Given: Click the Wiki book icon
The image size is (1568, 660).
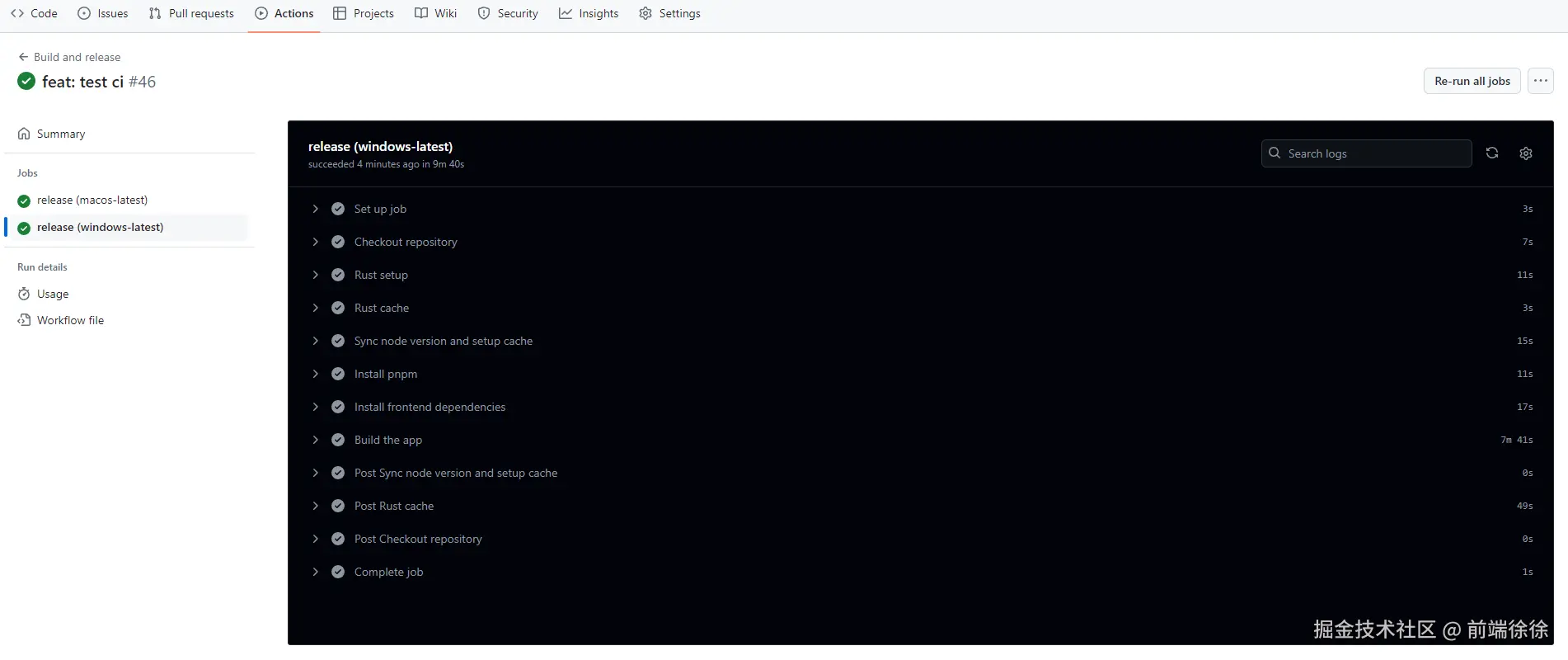Looking at the screenshot, I should pyautogui.click(x=421, y=13).
